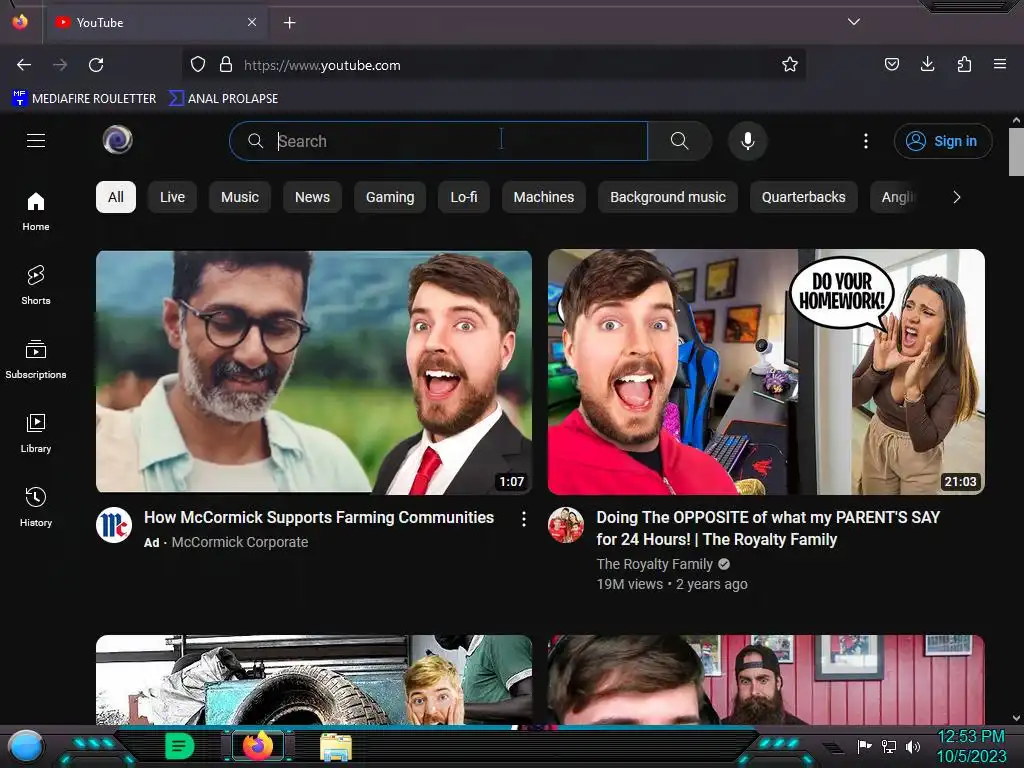Open Library from sidebar
1024x768 pixels.
[36, 433]
